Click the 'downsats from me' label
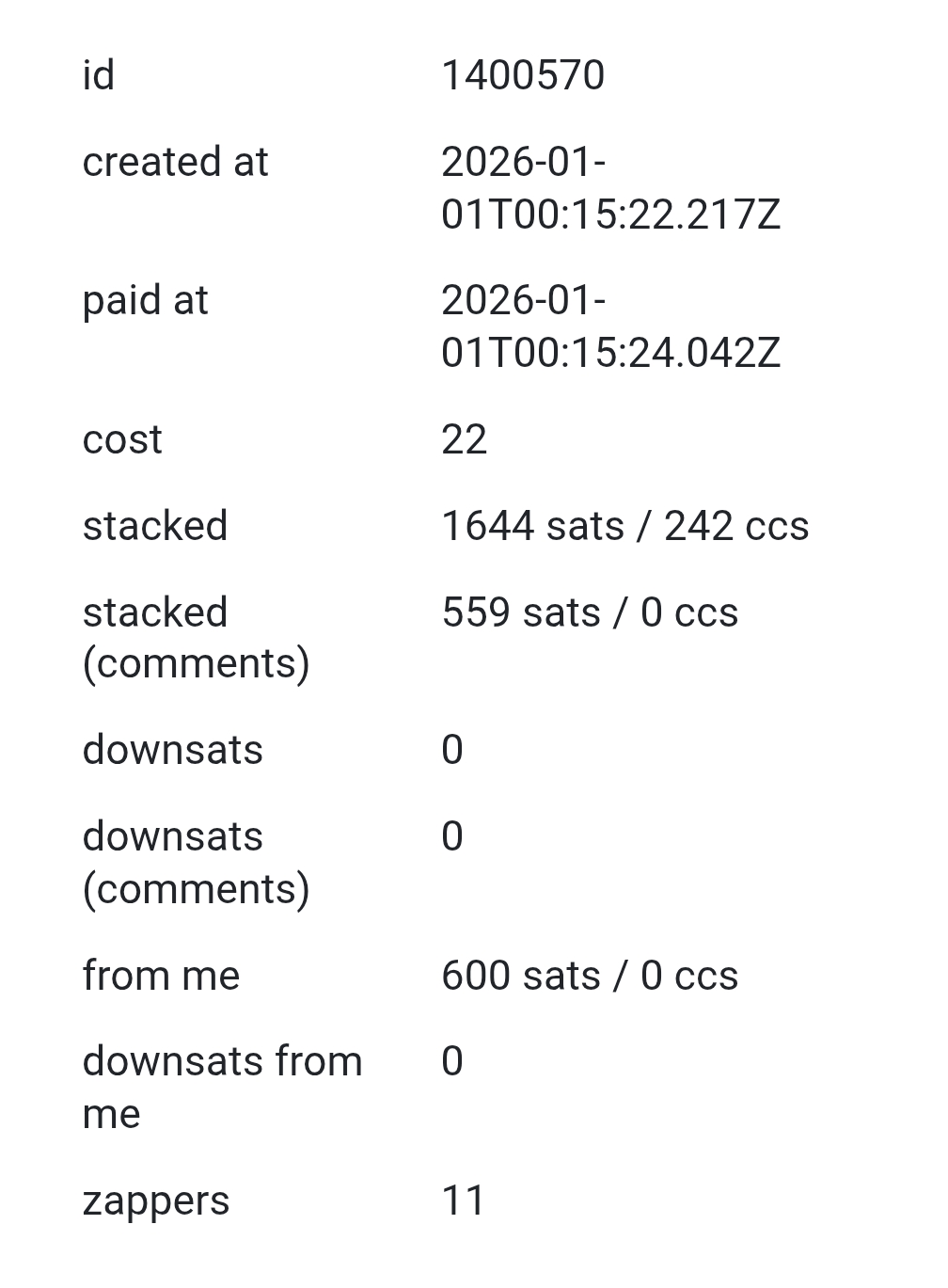 222,1088
